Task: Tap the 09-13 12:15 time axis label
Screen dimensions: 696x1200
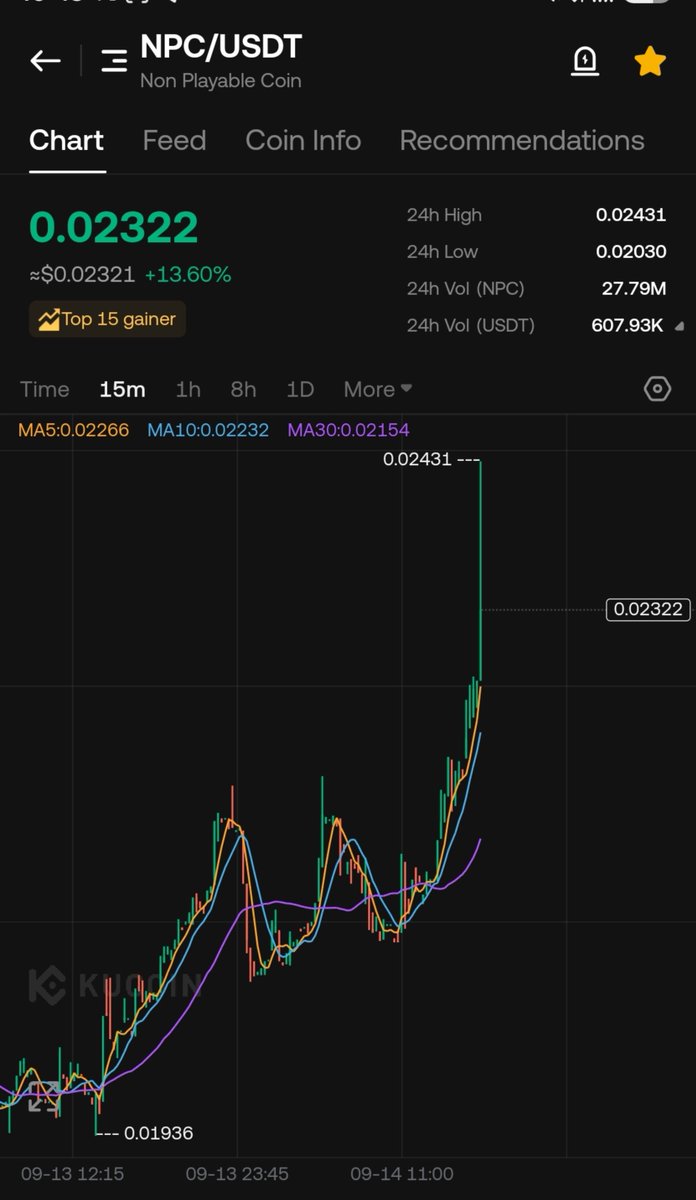Action: [73, 1173]
